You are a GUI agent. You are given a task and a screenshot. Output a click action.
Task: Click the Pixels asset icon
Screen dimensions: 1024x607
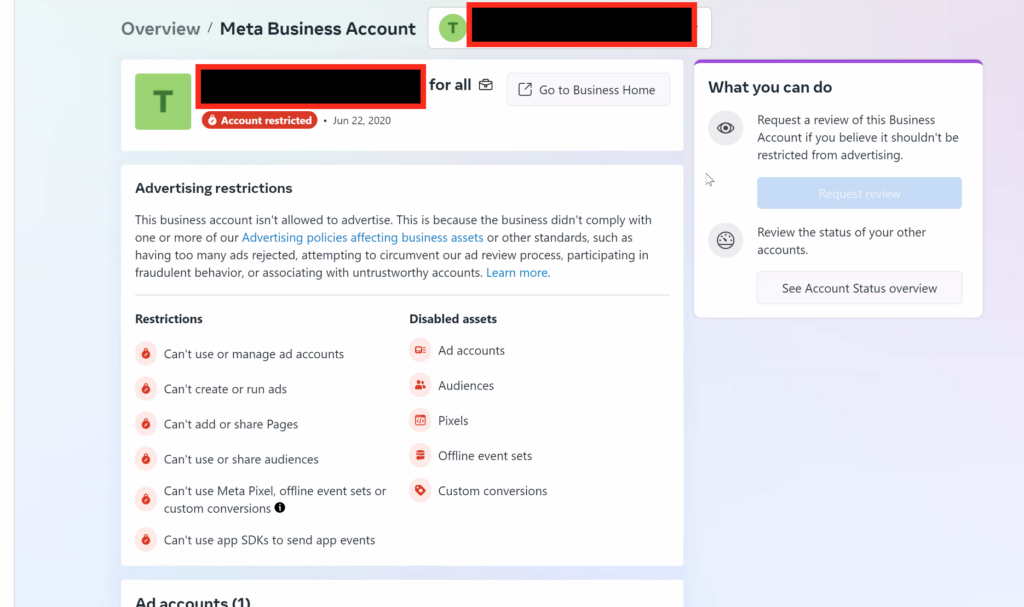coord(420,421)
